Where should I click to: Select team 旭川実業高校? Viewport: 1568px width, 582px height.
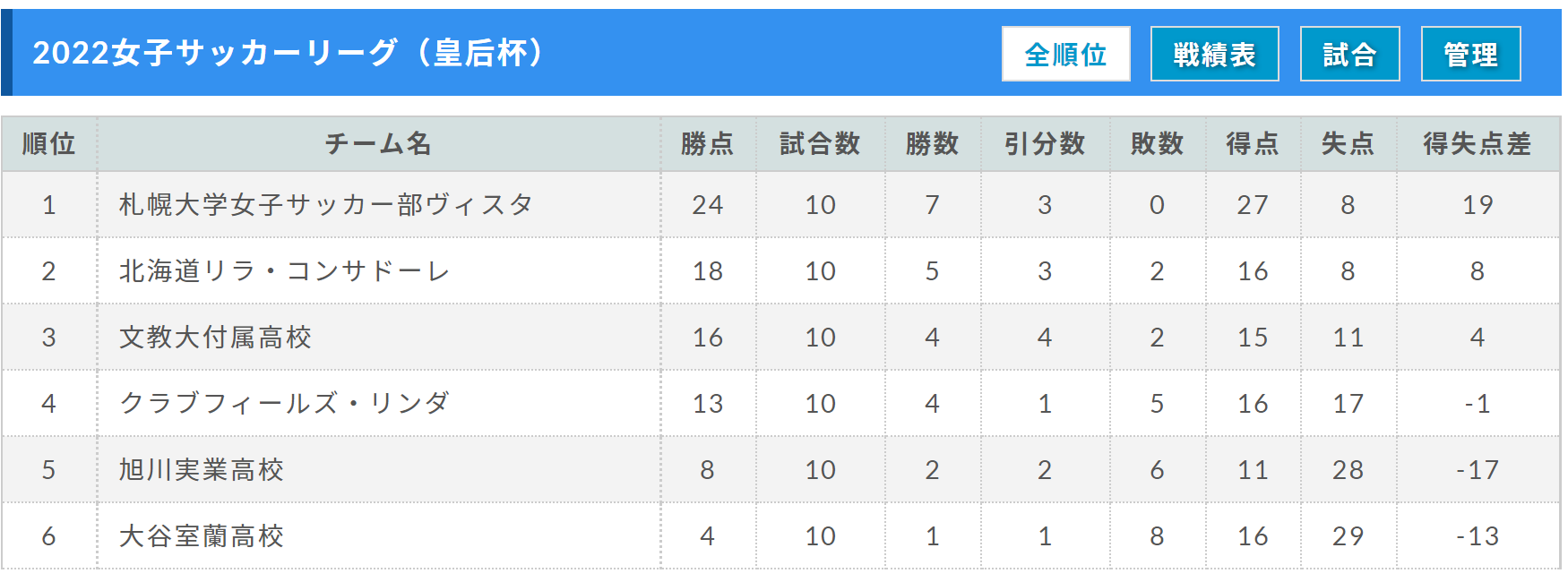click(x=202, y=469)
